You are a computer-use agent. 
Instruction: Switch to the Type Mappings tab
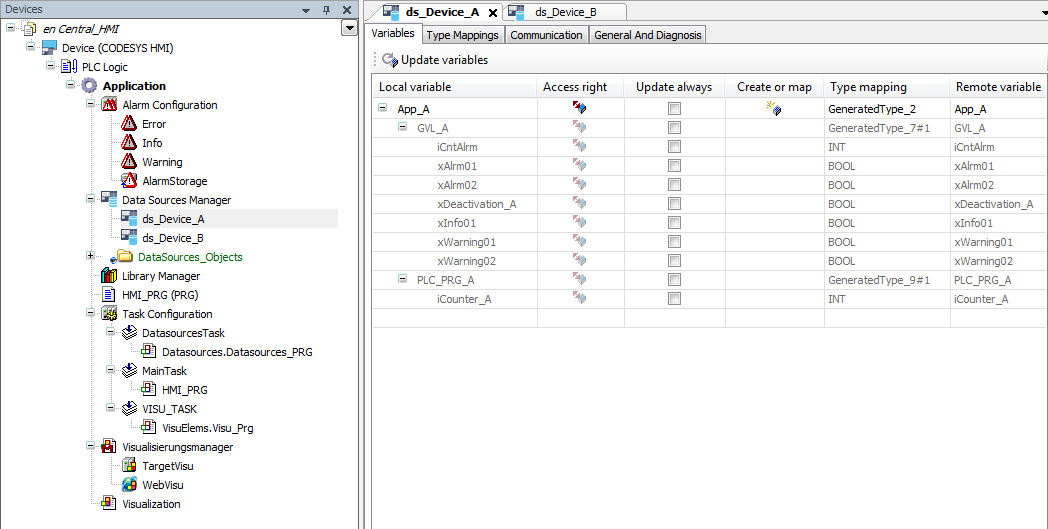pos(462,35)
